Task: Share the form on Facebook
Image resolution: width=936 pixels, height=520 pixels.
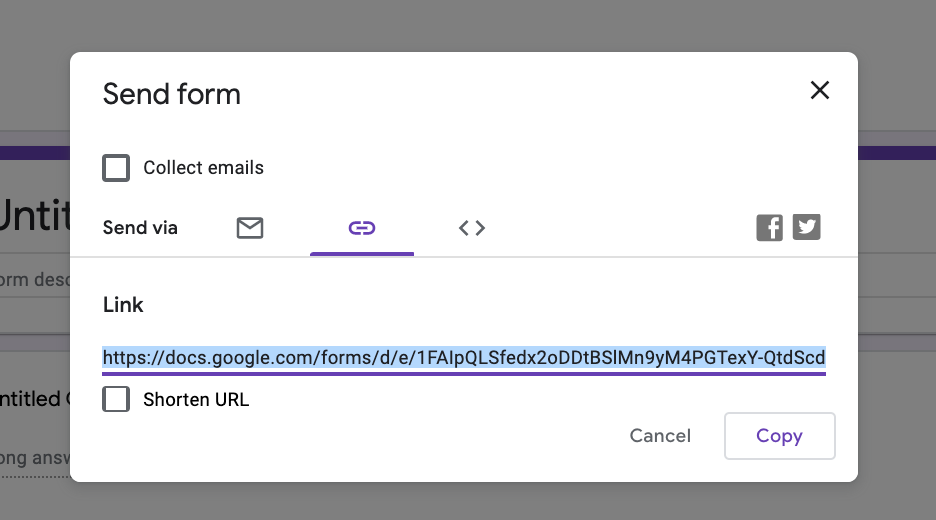Action: (769, 228)
